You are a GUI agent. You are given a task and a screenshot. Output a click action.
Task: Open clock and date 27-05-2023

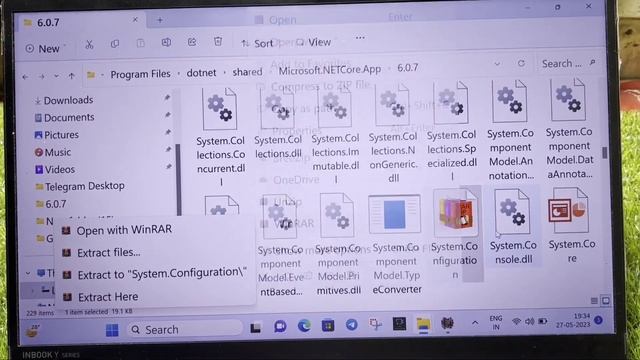(573, 320)
